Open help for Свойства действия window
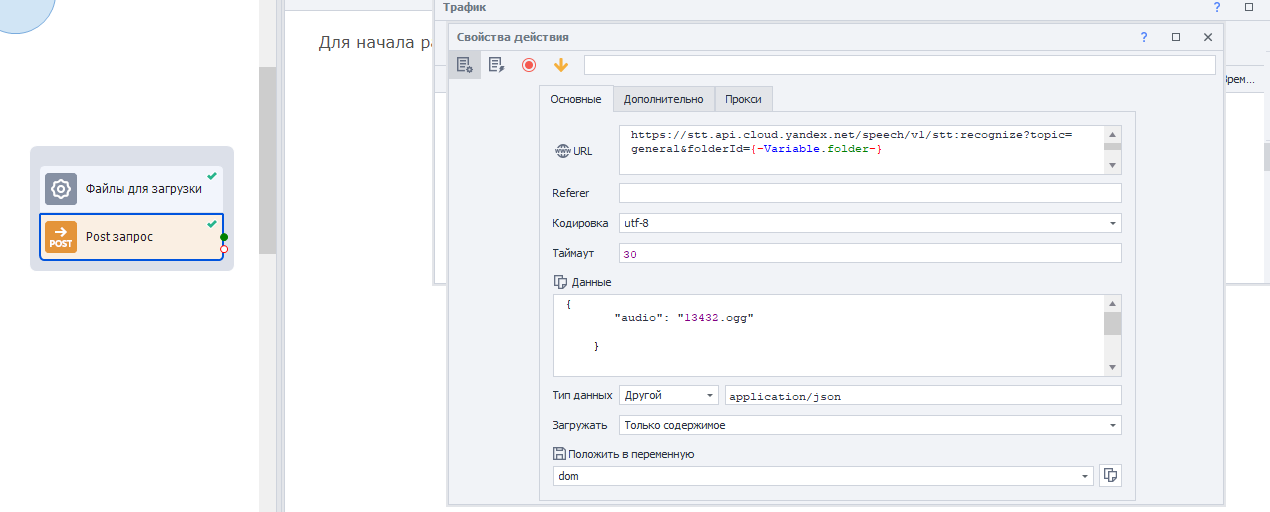Screen dimensions: 1270x512 click(x=1144, y=37)
